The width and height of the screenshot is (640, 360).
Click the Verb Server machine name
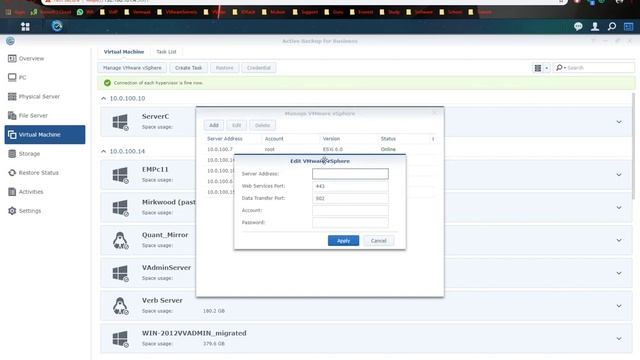coord(162,300)
